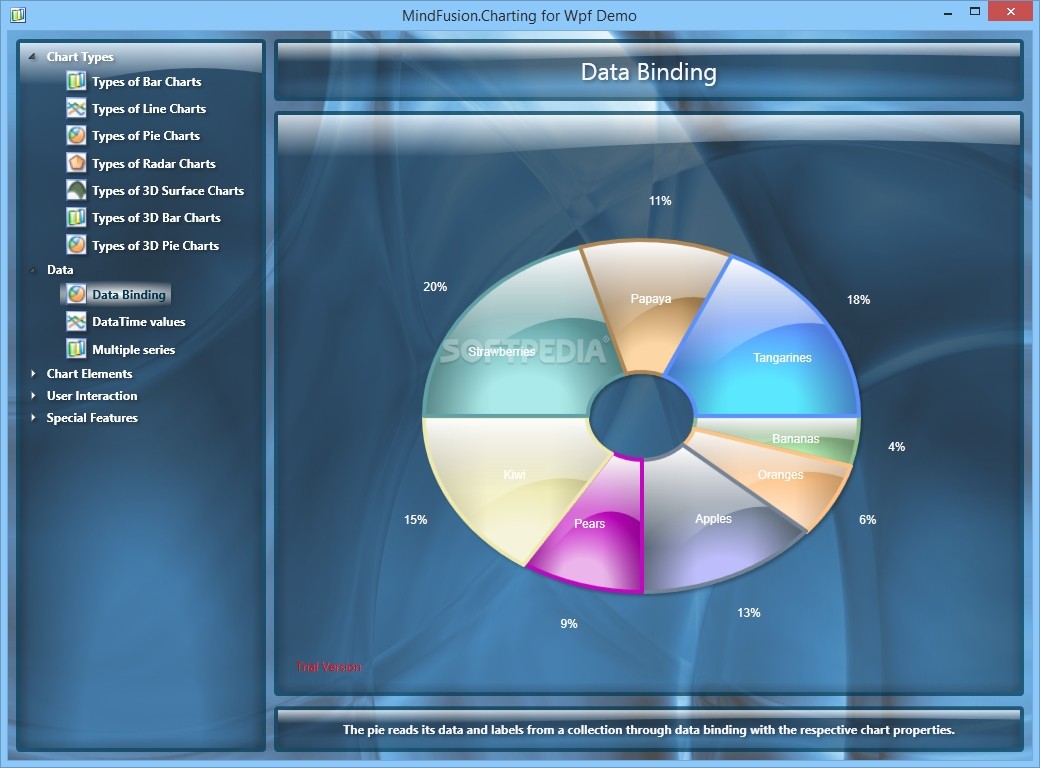The image size is (1040, 768).
Task: Open Types of 3D Bar Charts
Action: 157,218
